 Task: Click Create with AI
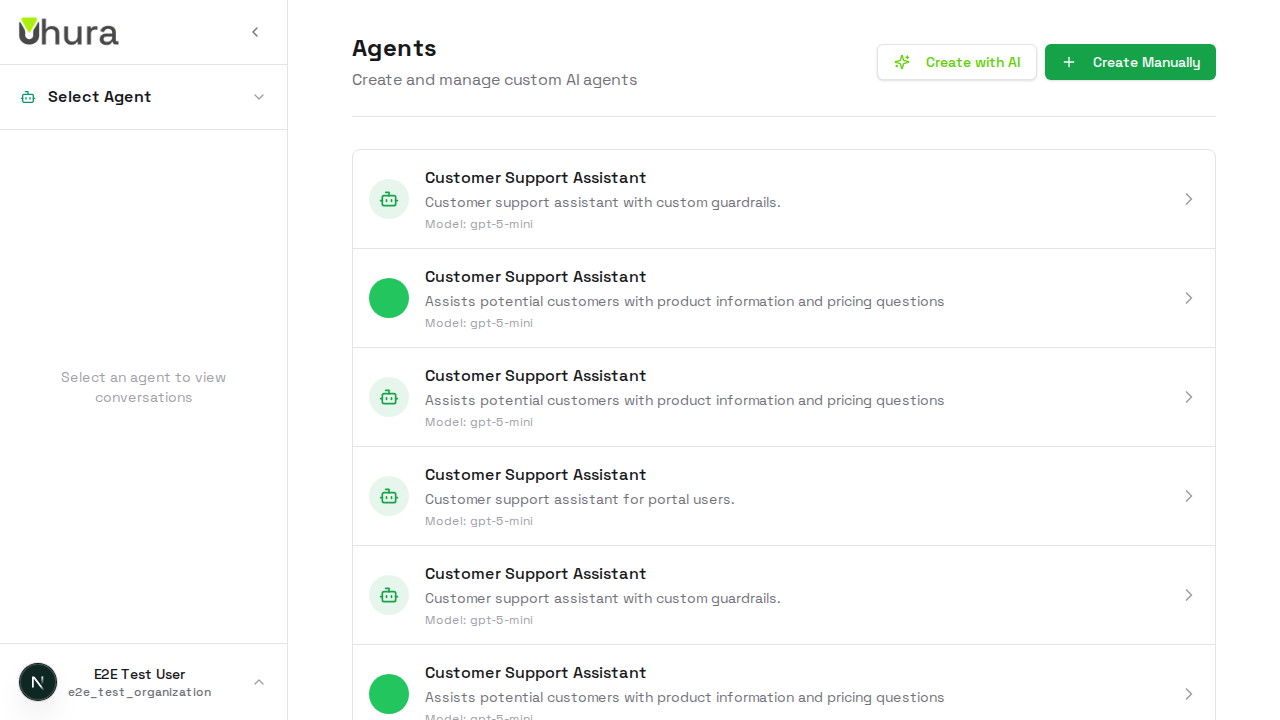click(x=956, y=62)
